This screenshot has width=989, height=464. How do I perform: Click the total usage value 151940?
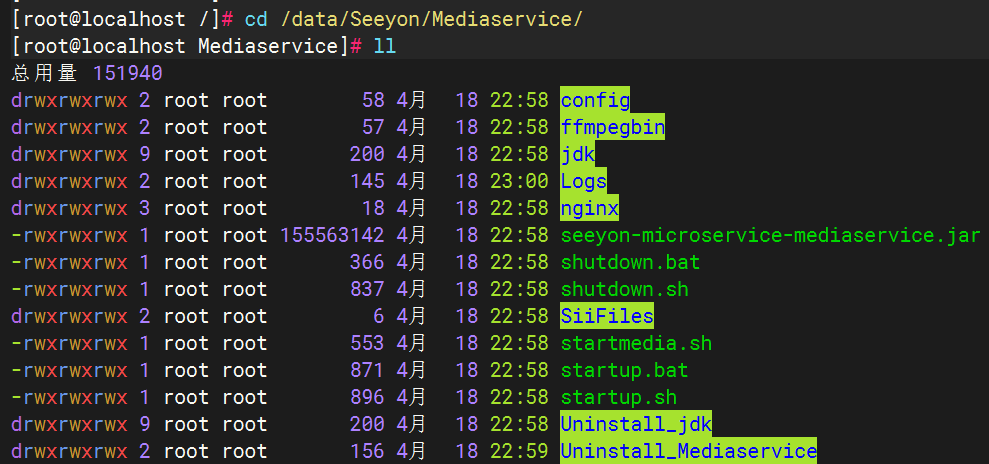[x=128, y=74]
